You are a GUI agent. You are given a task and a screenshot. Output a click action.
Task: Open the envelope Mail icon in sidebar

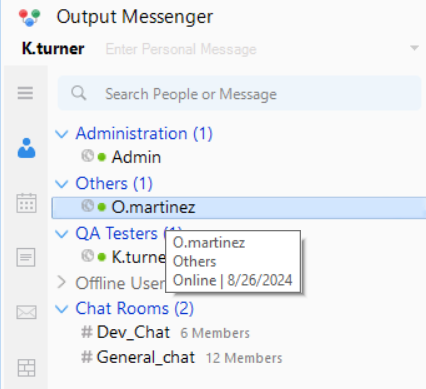26,312
